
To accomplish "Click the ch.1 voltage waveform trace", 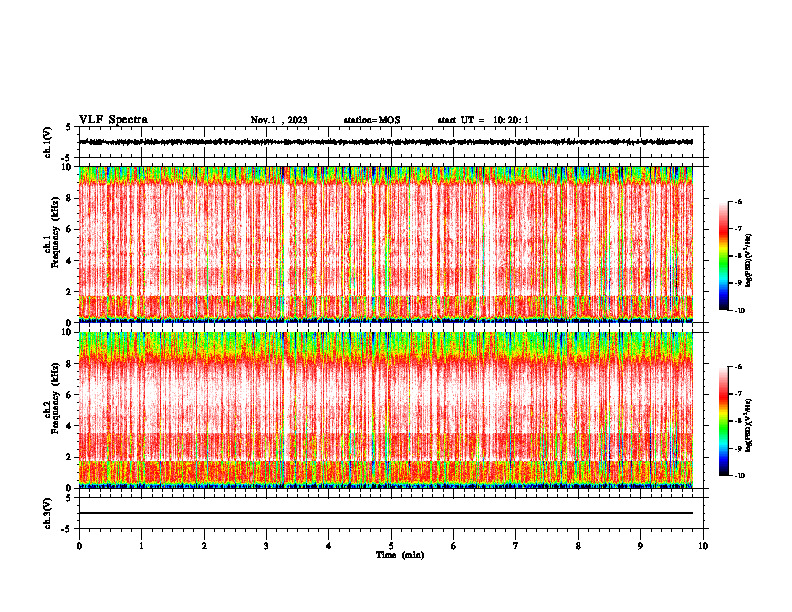I will (x=386, y=142).
